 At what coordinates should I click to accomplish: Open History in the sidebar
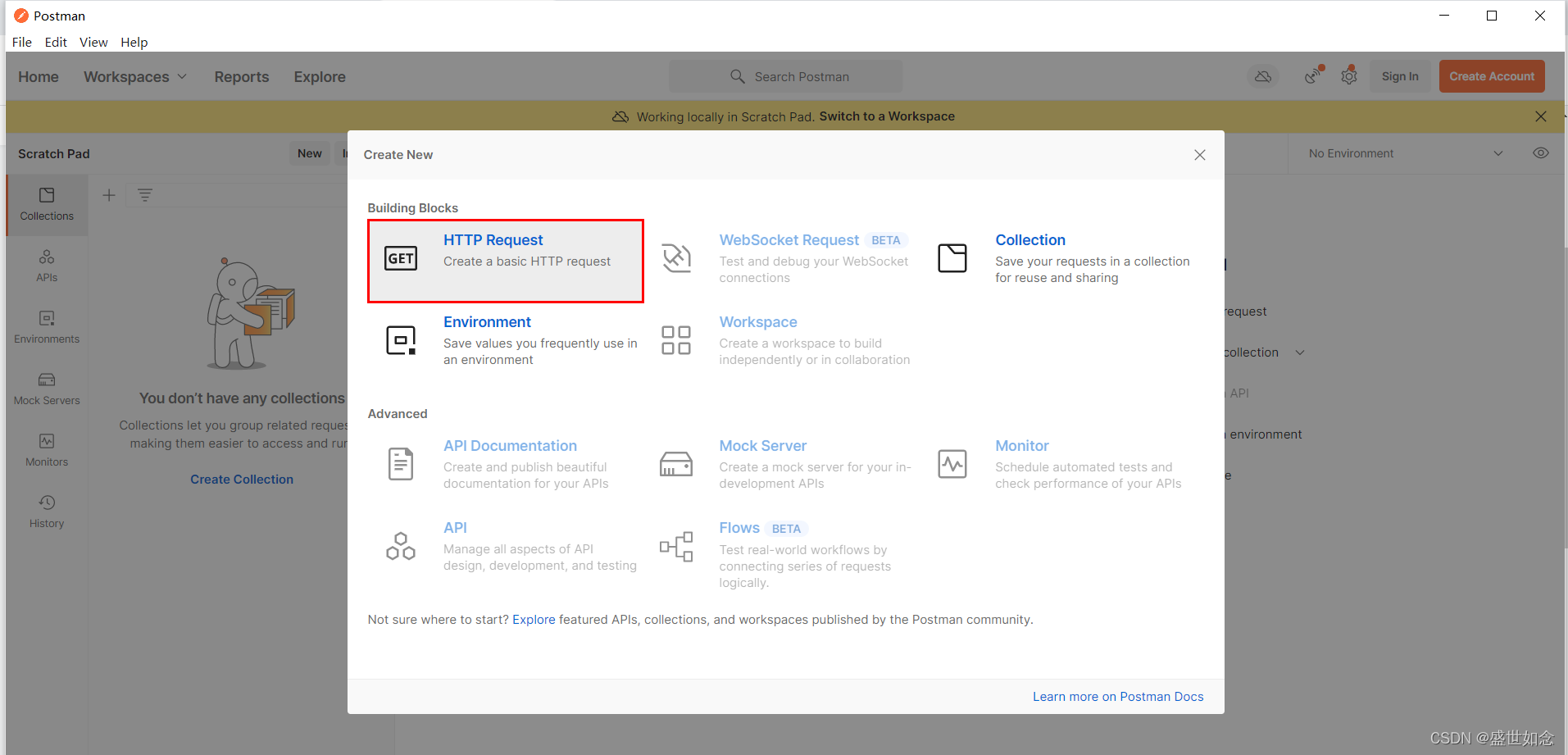(47, 512)
